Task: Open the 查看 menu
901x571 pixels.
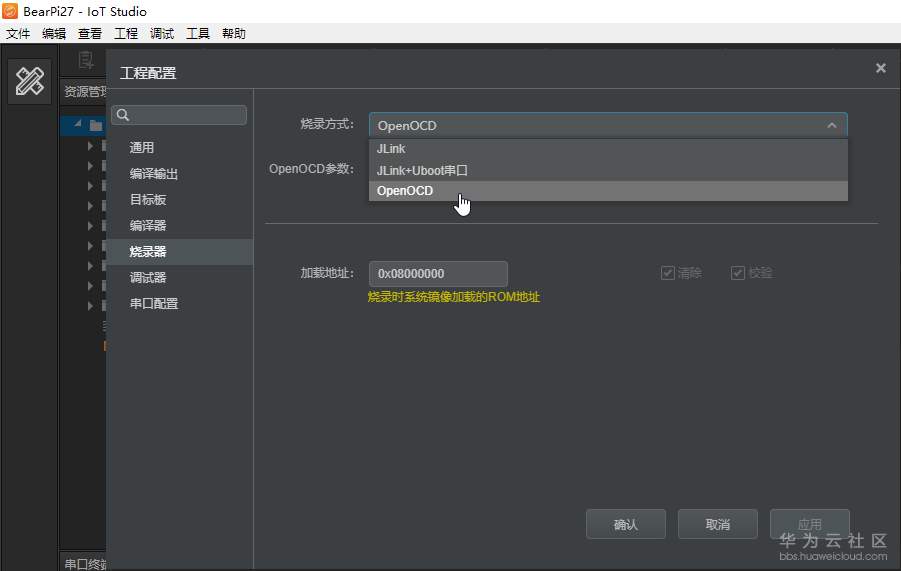Action: pyautogui.click(x=90, y=34)
